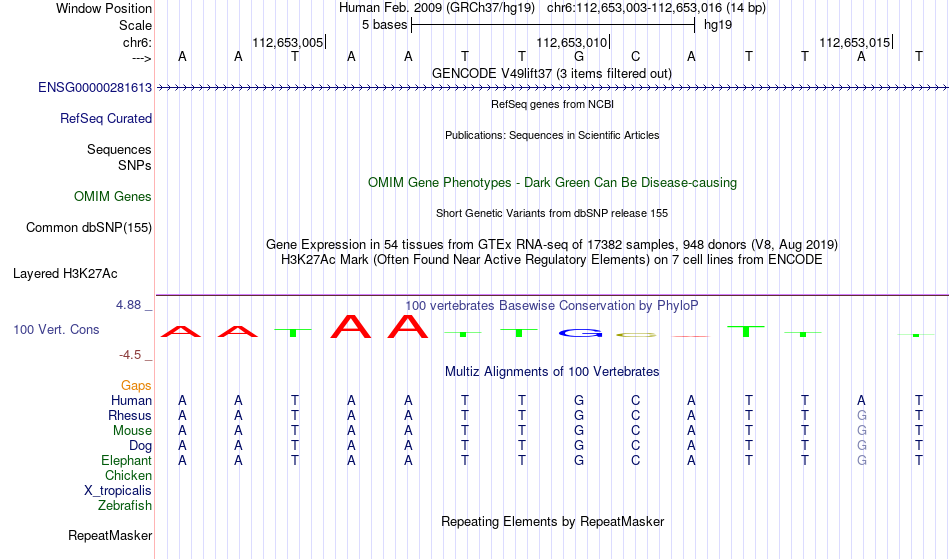Click the RefSeq genes from NCBI title
The width and height of the screenshot is (950, 559).
pyautogui.click(x=552, y=104)
